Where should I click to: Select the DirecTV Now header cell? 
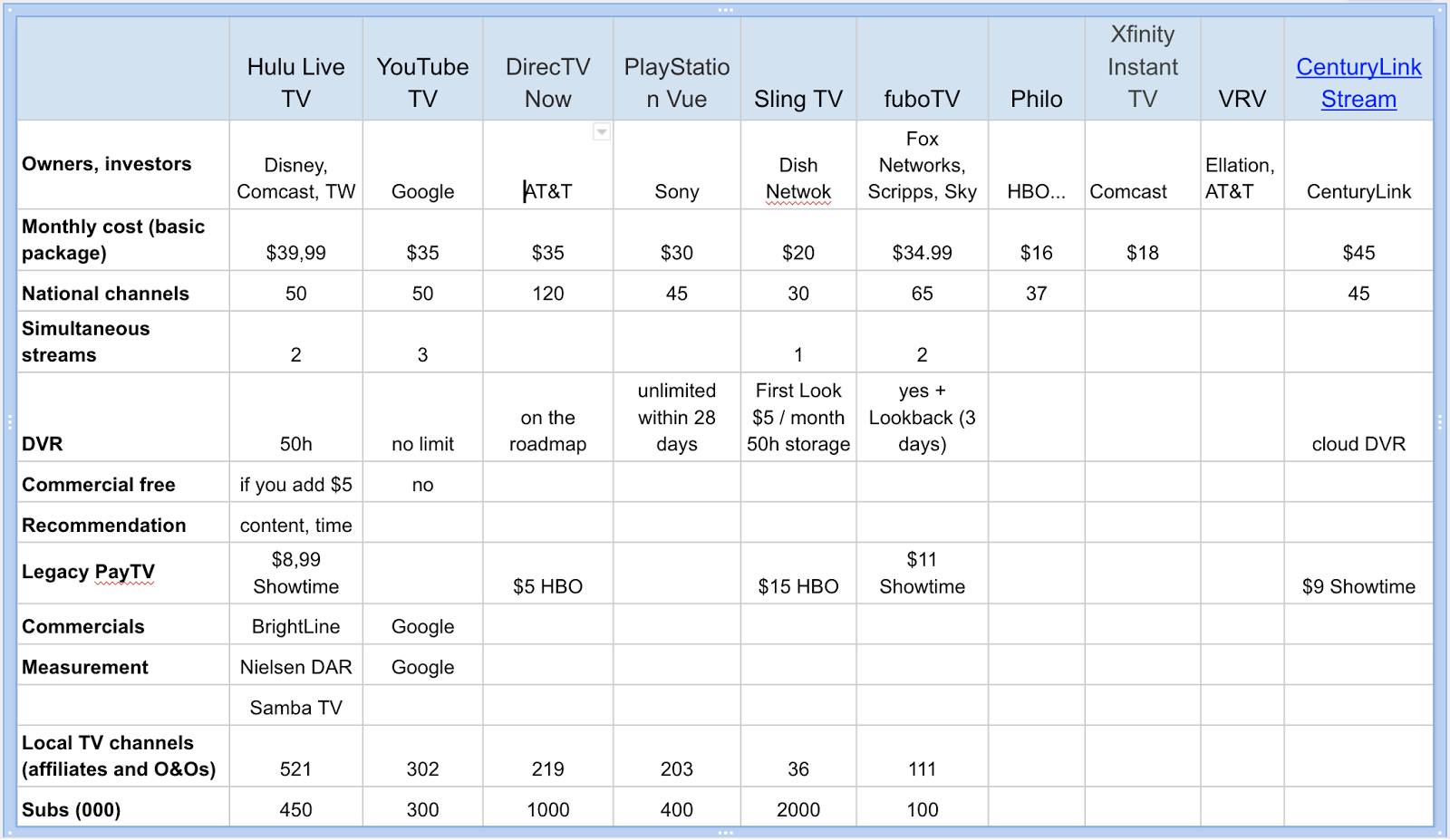548,69
